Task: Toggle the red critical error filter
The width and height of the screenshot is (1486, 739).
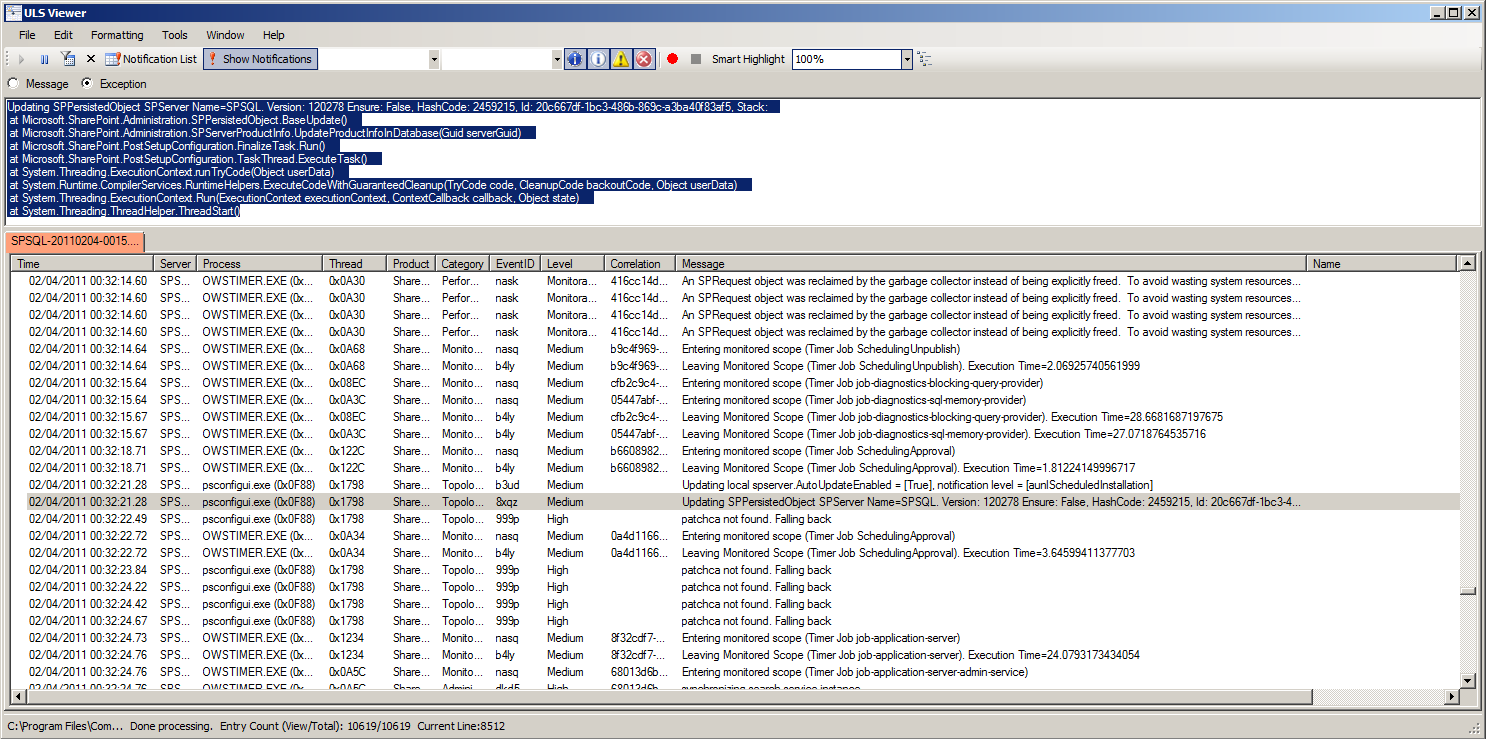Action: click(645, 59)
